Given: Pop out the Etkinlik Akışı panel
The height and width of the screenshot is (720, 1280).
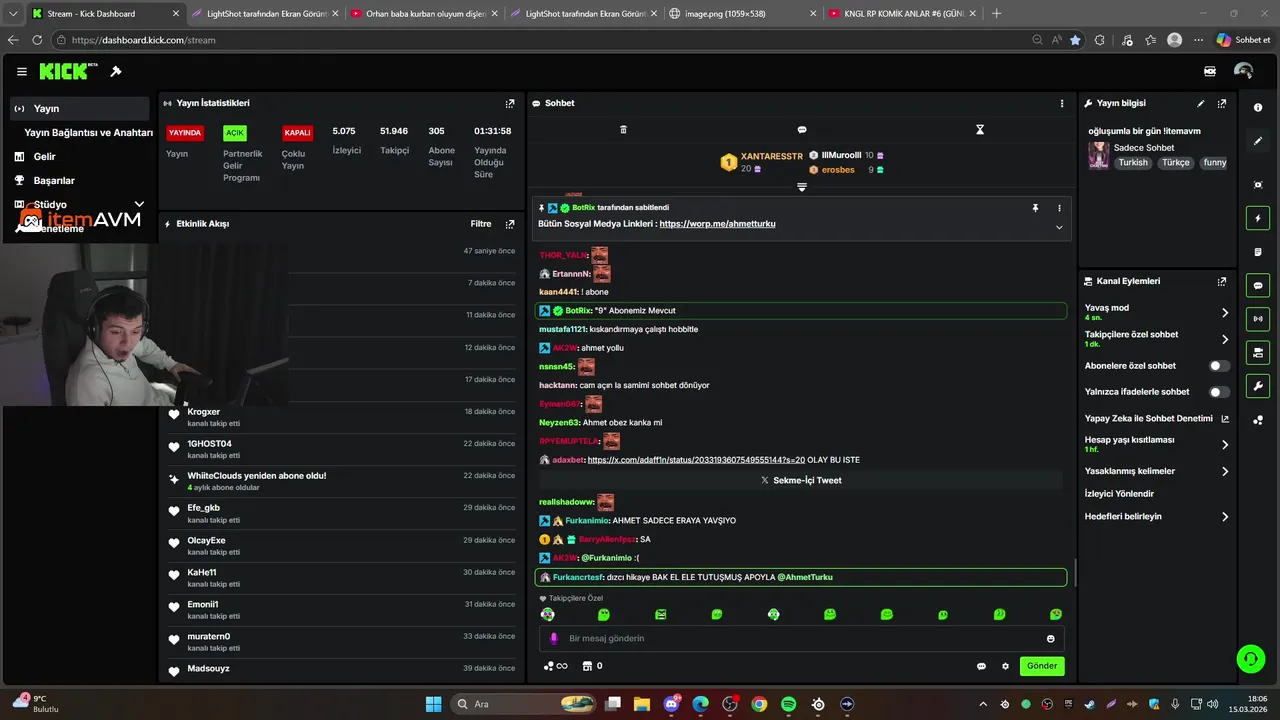Looking at the screenshot, I should pyautogui.click(x=510, y=224).
